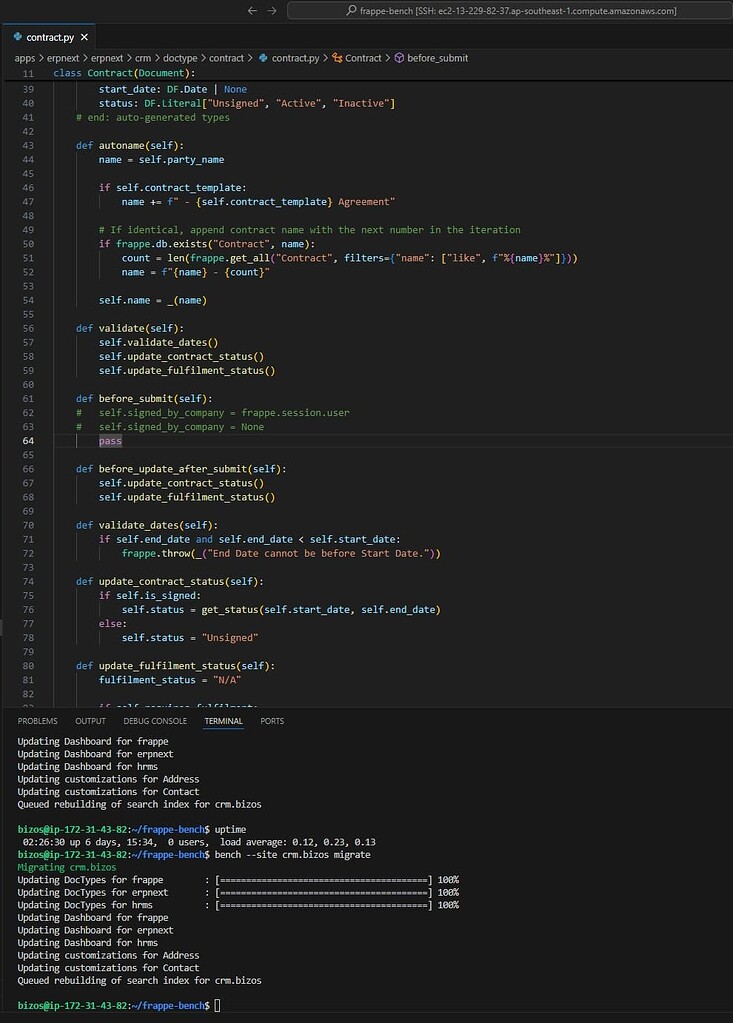This screenshot has height=1023, width=733.
Task: Click the Contract class symbol icon in breadcrumbs
Action: [x=336, y=57]
